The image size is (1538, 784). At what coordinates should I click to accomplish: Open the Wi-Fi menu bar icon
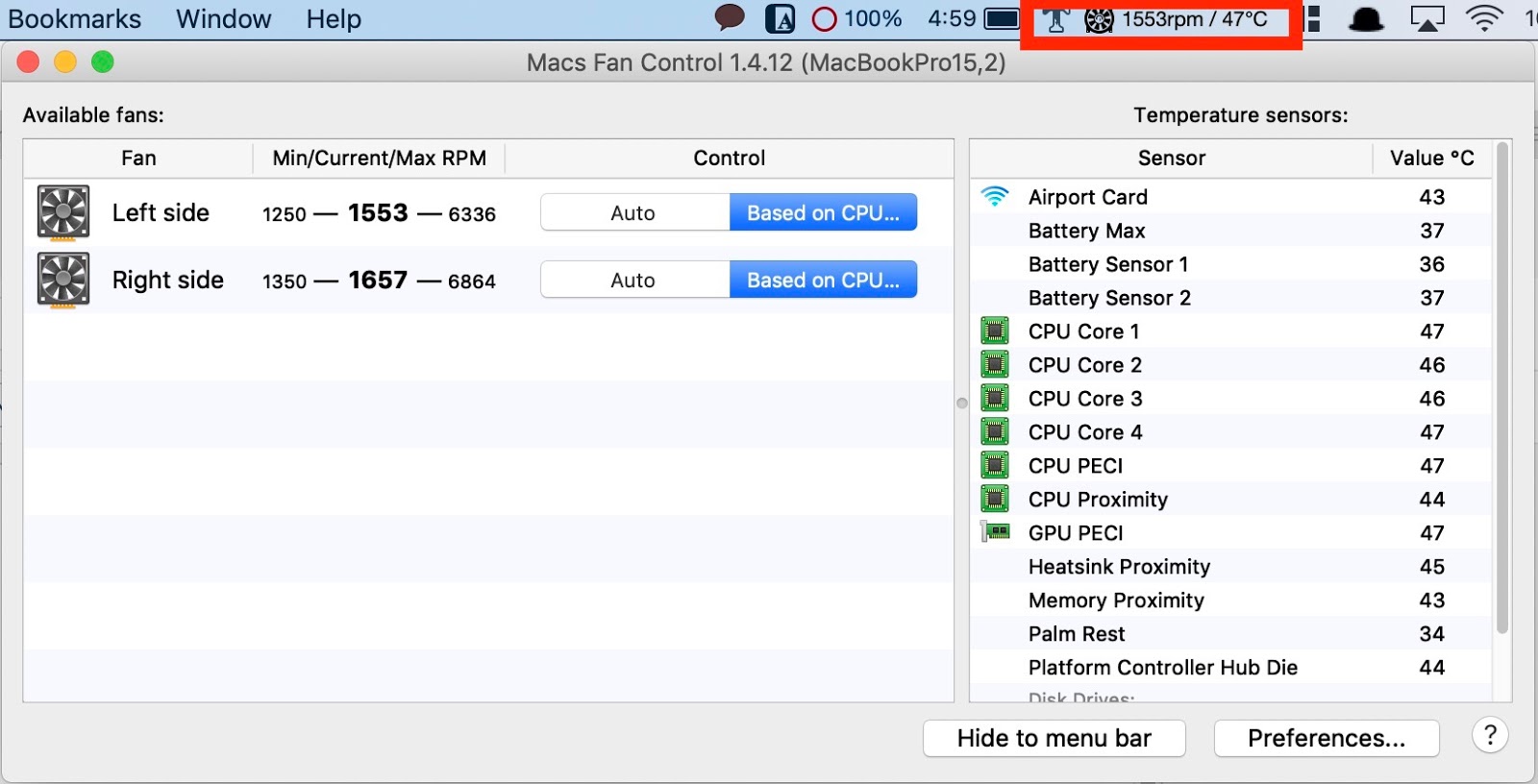(x=1484, y=19)
